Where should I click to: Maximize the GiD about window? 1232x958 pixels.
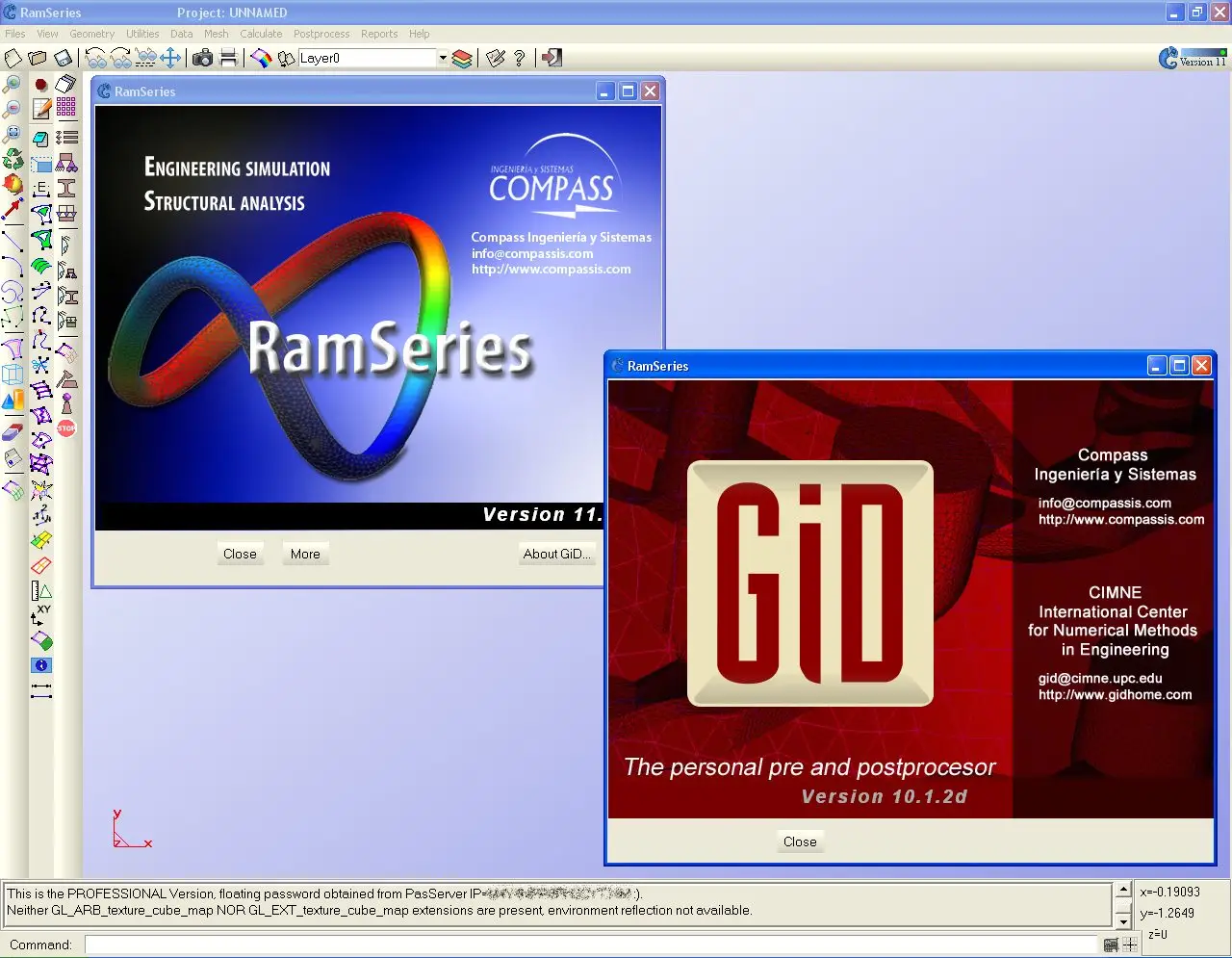[x=1179, y=366]
